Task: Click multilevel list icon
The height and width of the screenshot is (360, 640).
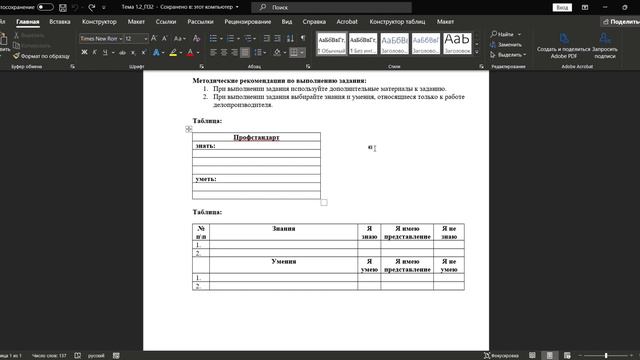Action: pyautogui.click(x=247, y=38)
